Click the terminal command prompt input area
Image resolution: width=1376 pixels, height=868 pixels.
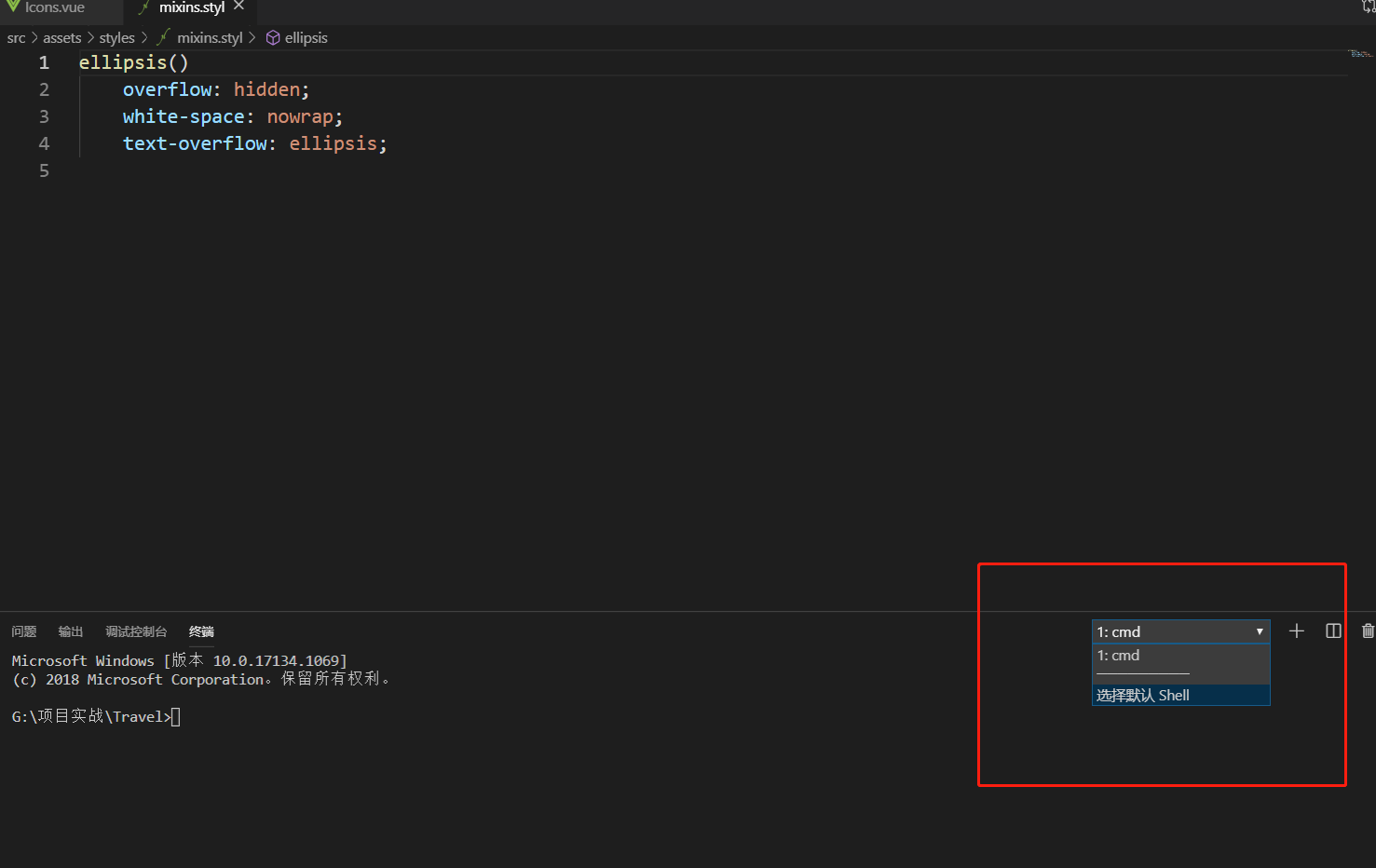177,716
